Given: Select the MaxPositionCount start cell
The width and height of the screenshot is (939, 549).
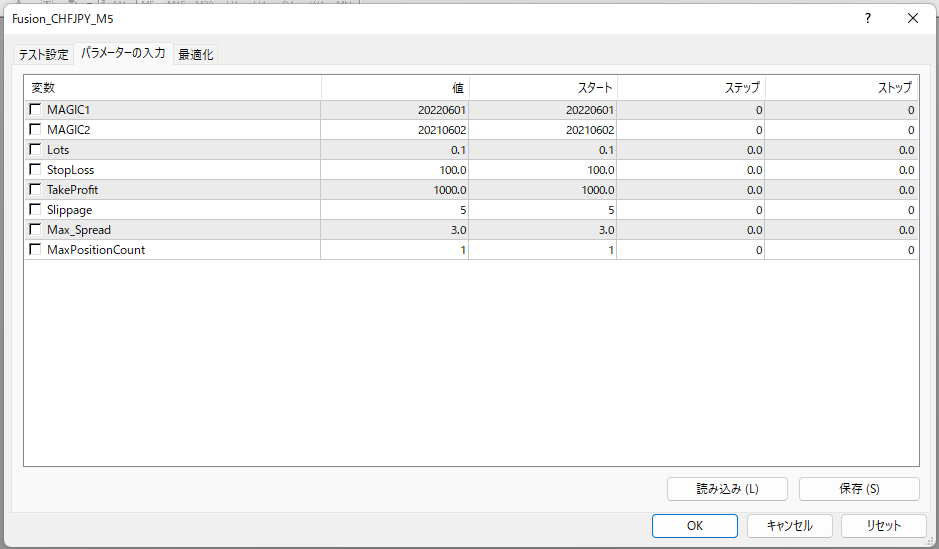Looking at the screenshot, I should pyautogui.click(x=543, y=250).
